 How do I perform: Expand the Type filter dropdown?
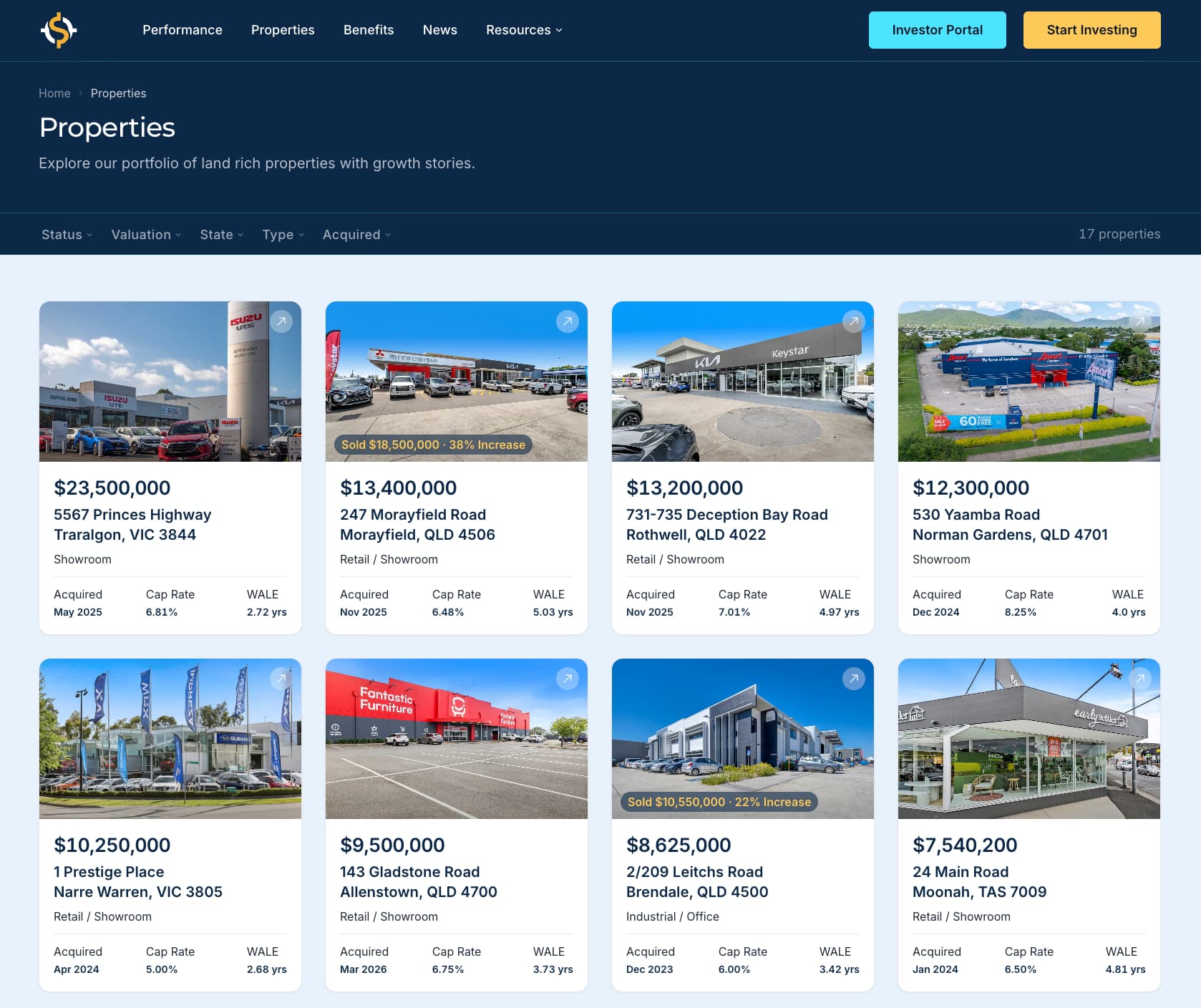tap(283, 234)
